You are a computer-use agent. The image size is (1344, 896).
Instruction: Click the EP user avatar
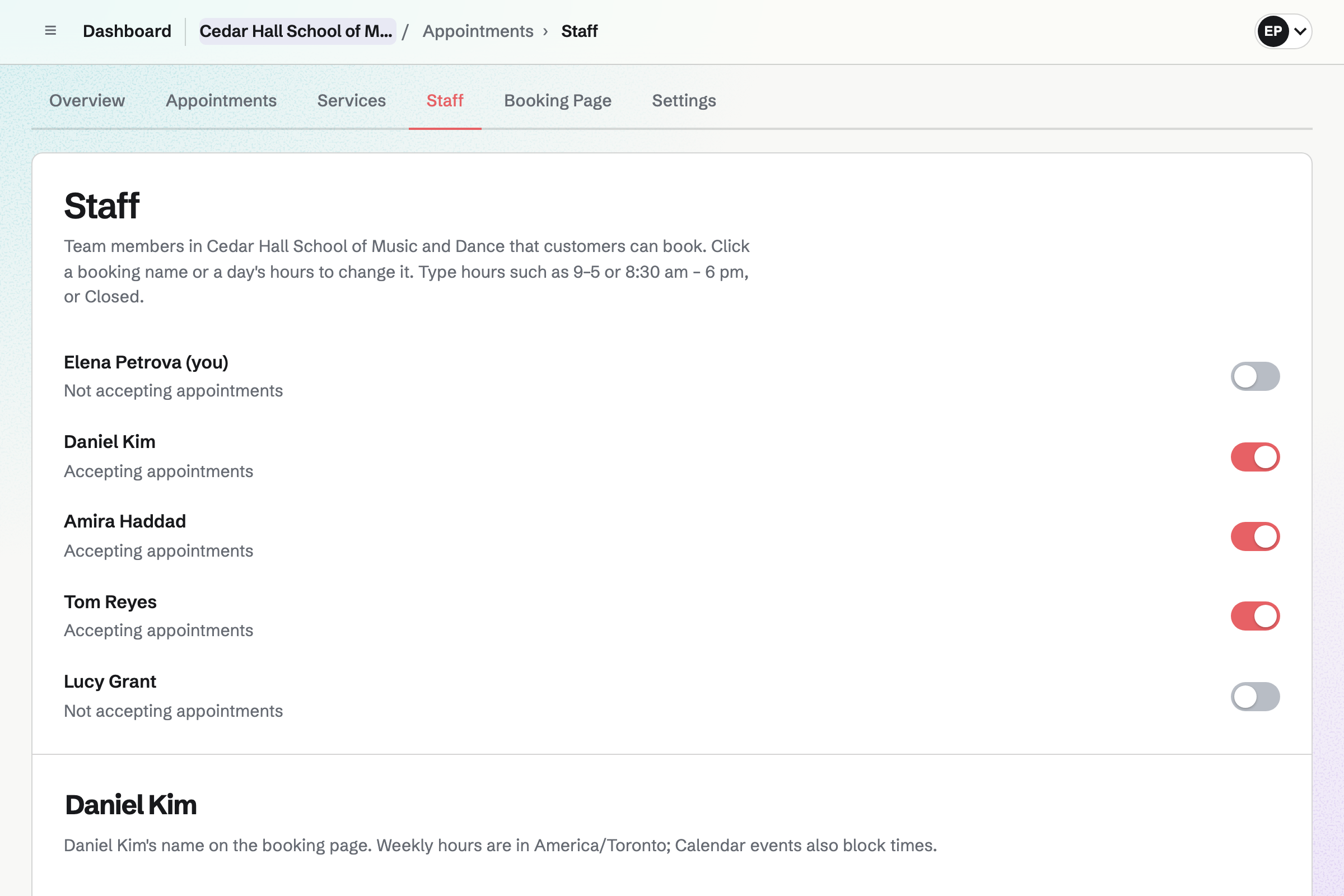pos(1272,31)
